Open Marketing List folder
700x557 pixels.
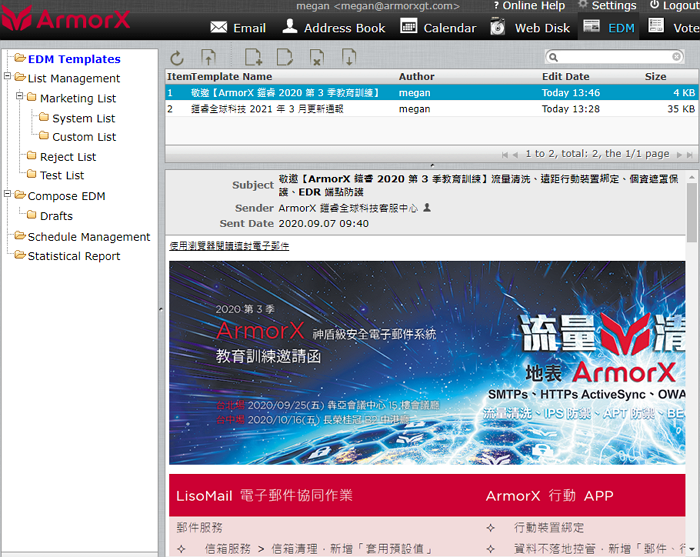click(x=78, y=98)
